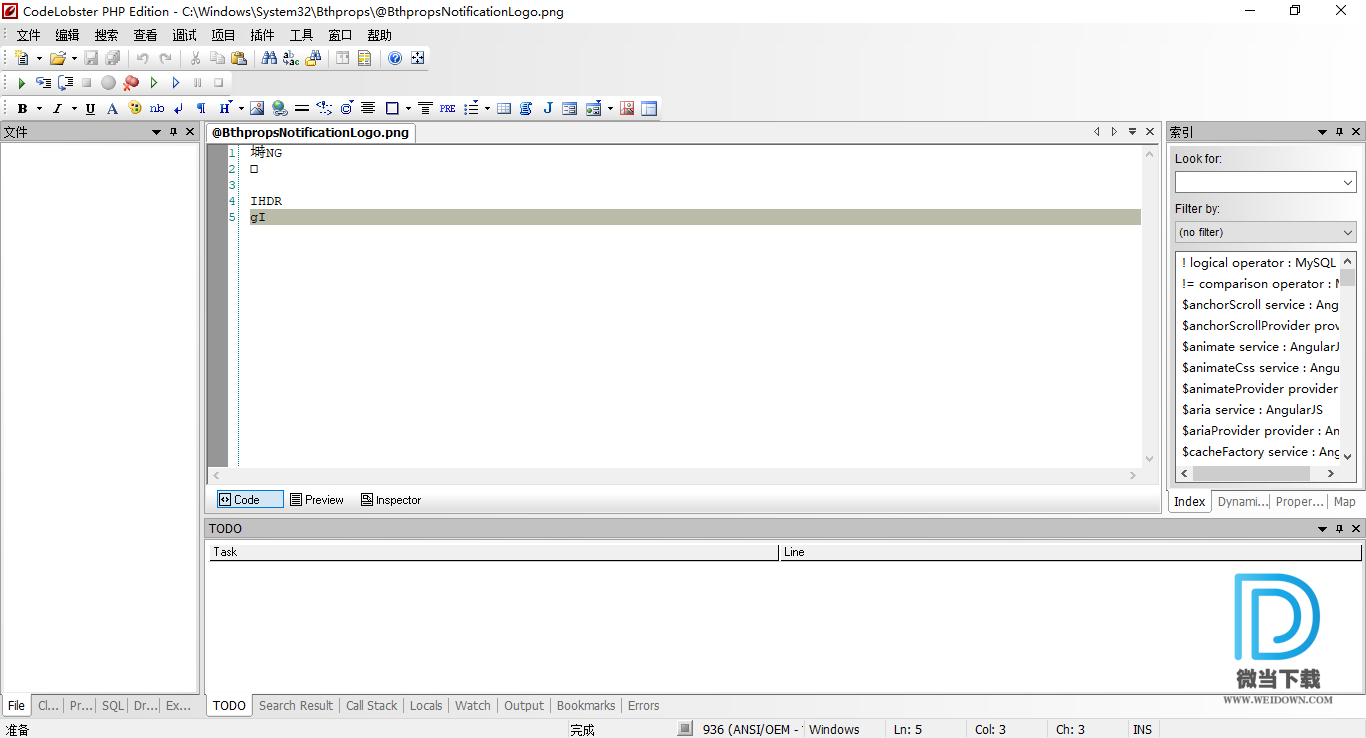Start debugging with the green play icon
This screenshot has height=738, width=1366.
coord(21,83)
